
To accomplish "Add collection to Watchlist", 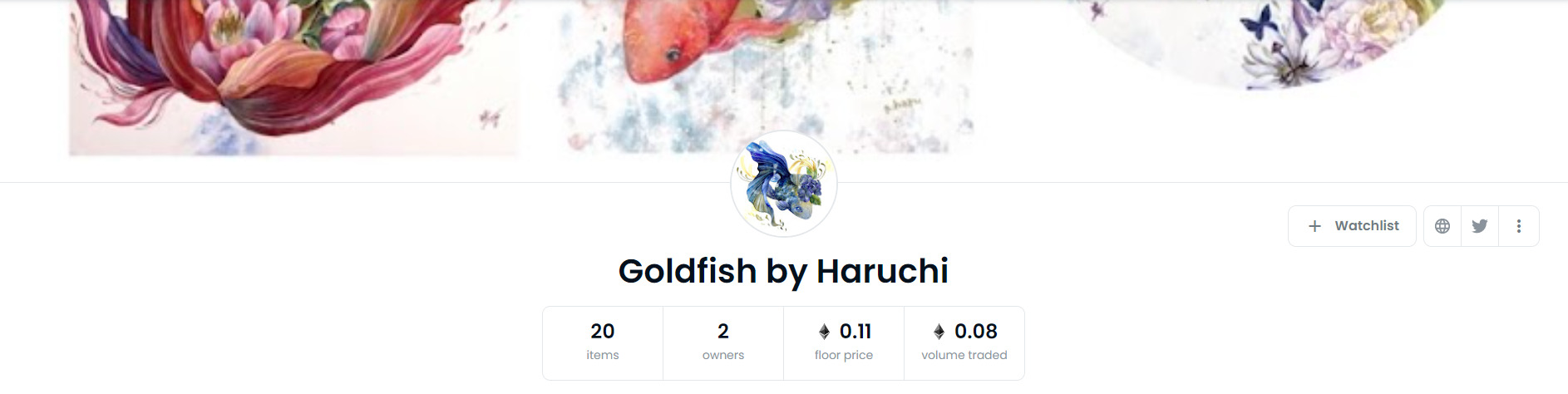I will tap(1352, 226).
